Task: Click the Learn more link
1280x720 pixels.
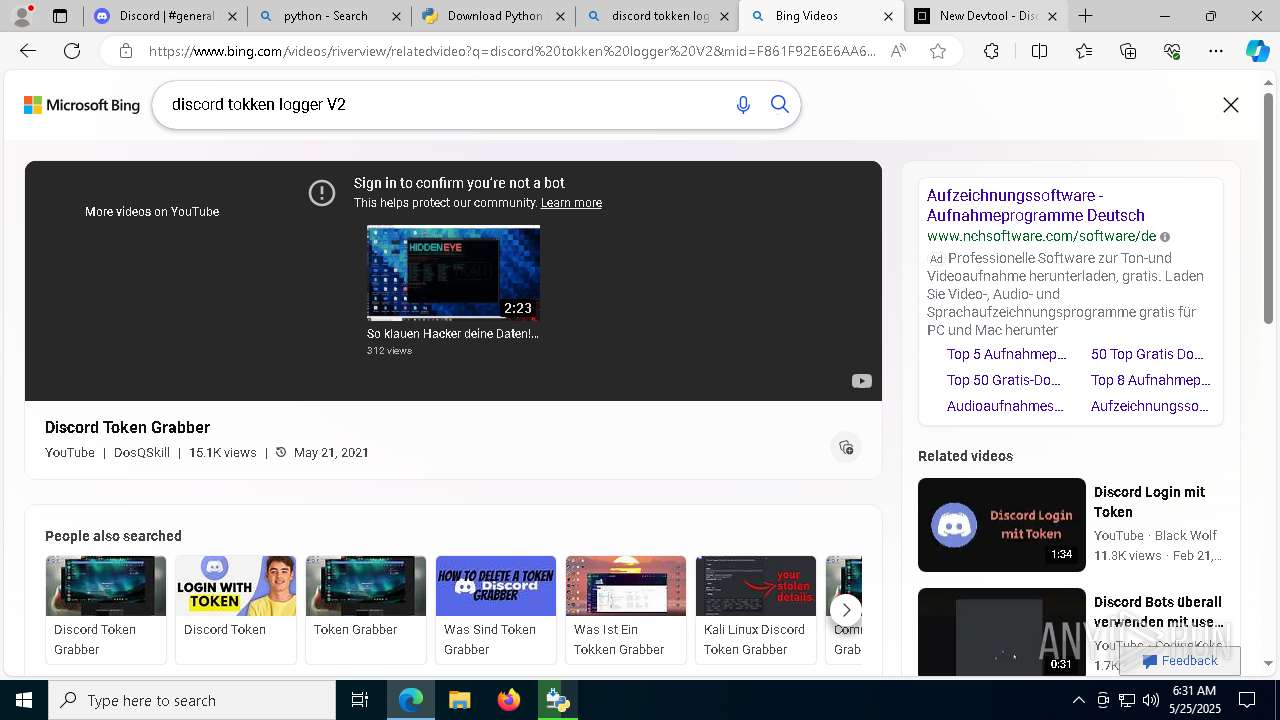Action: pyautogui.click(x=571, y=203)
